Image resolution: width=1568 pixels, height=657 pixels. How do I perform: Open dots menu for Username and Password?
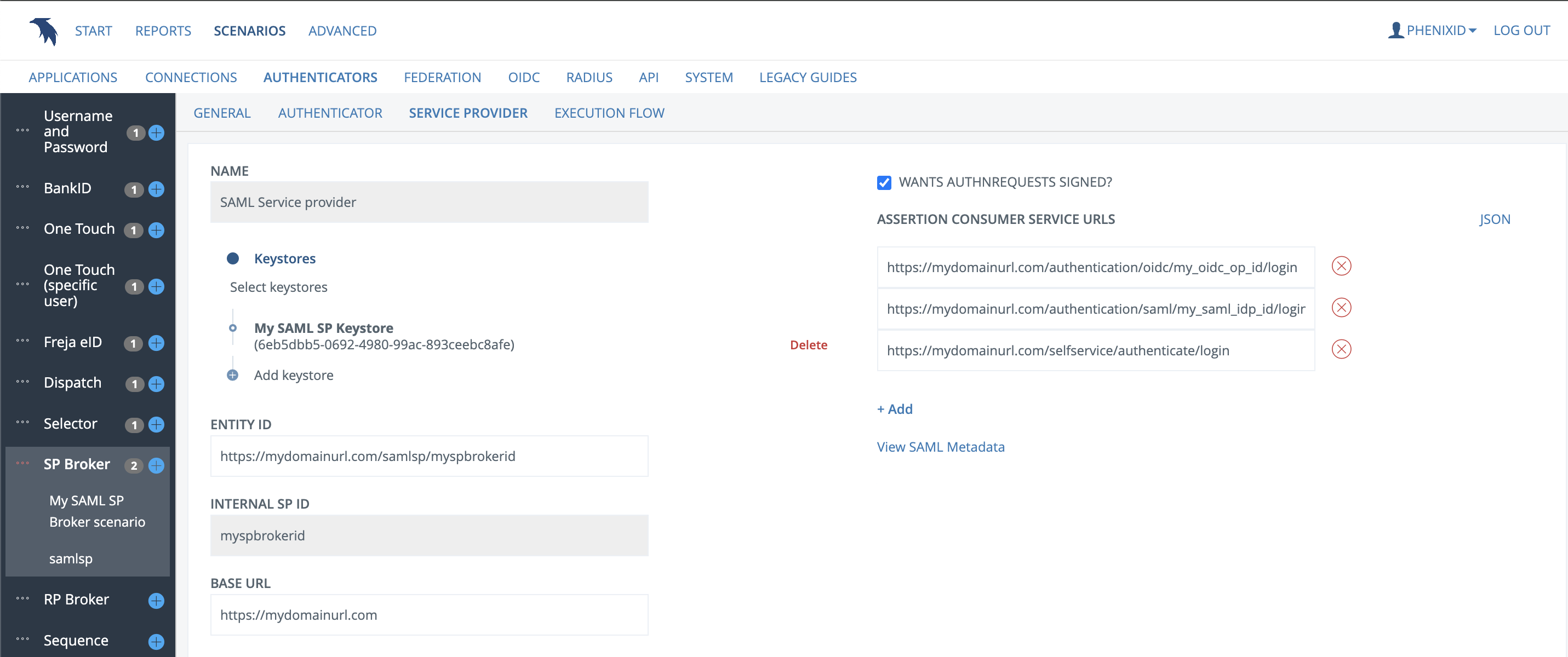coord(22,130)
